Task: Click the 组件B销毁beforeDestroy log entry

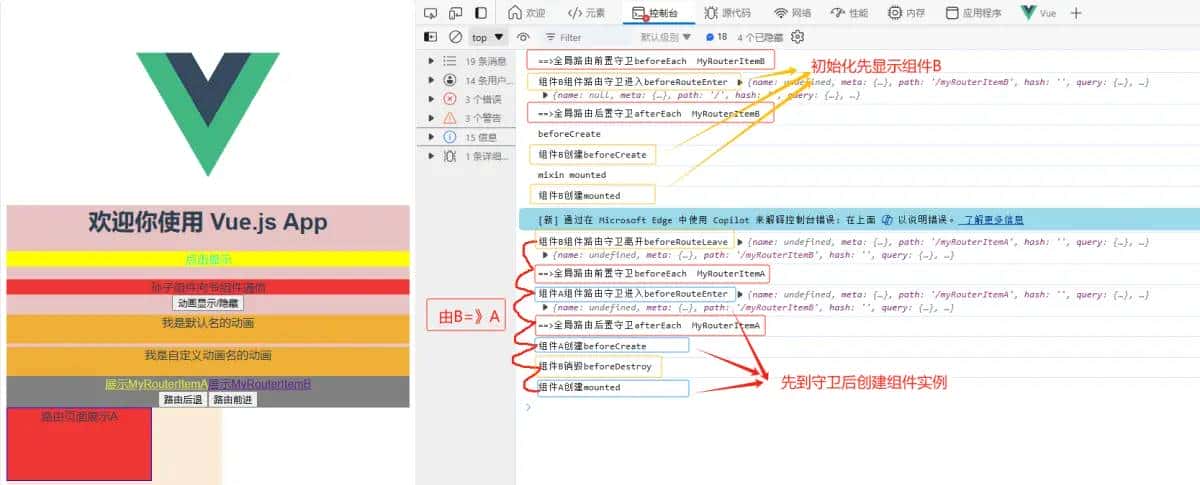Action: coord(596,367)
